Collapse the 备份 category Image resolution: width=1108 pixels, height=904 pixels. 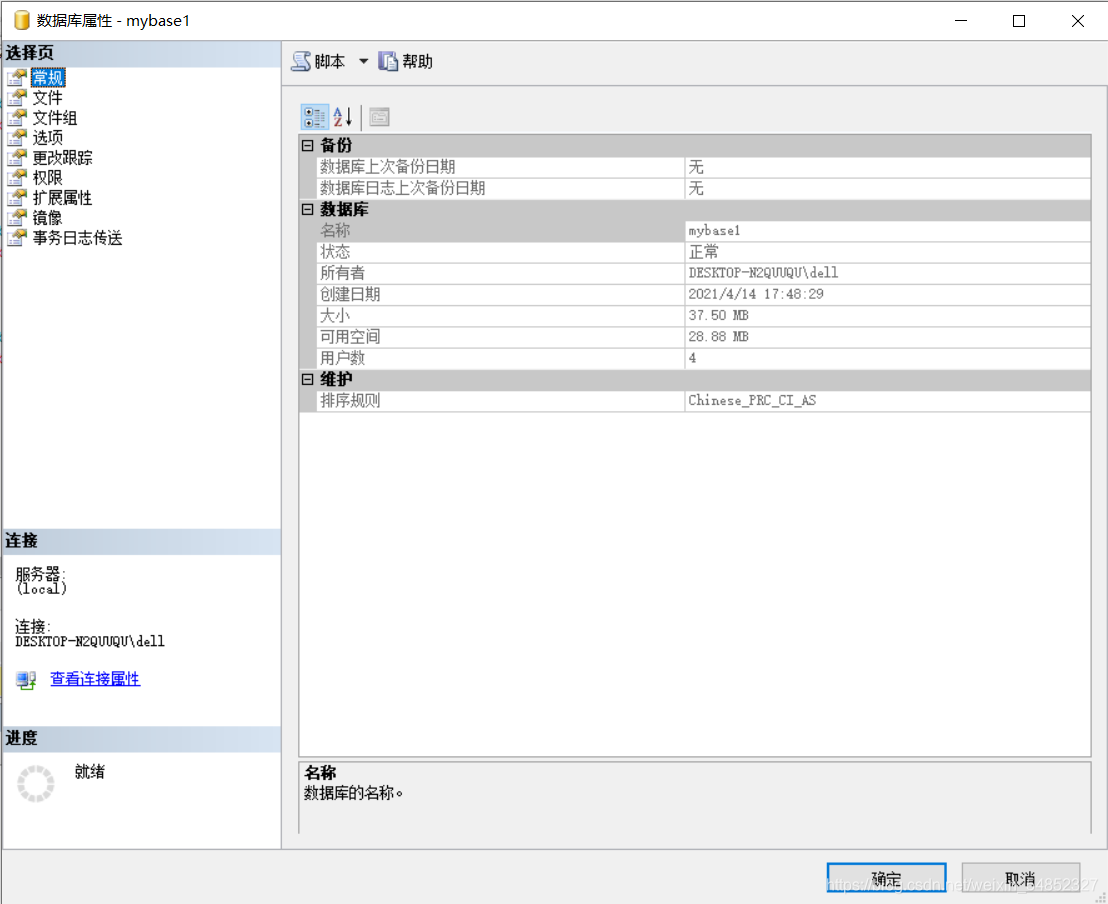307,146
